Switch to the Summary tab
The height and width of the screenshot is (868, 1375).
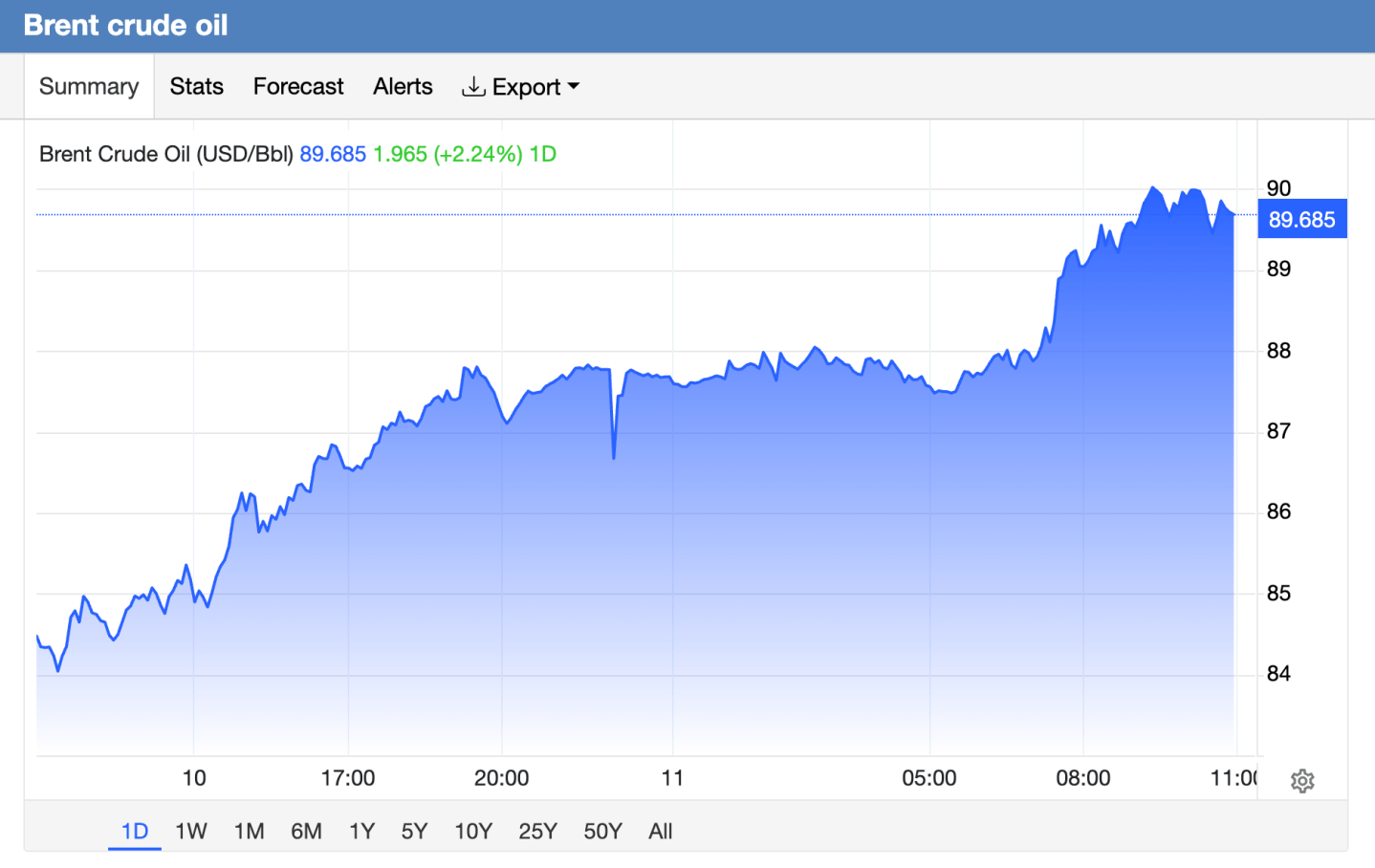(89, 86)
